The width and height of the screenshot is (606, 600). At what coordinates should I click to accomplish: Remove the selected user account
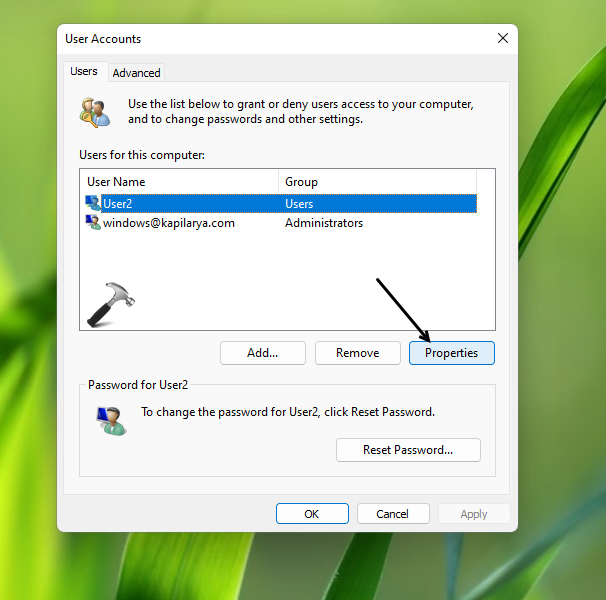click(357, 353)
